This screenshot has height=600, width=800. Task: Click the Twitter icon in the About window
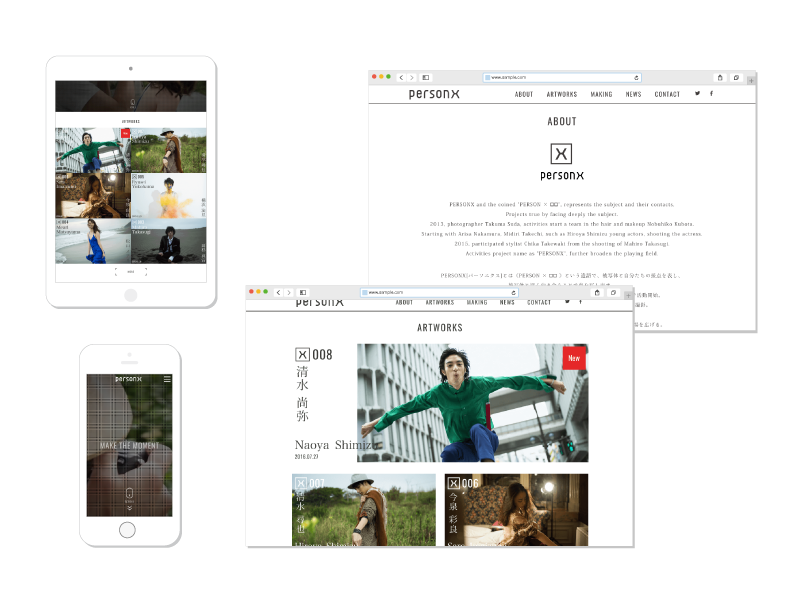click(x=697, y=94)
